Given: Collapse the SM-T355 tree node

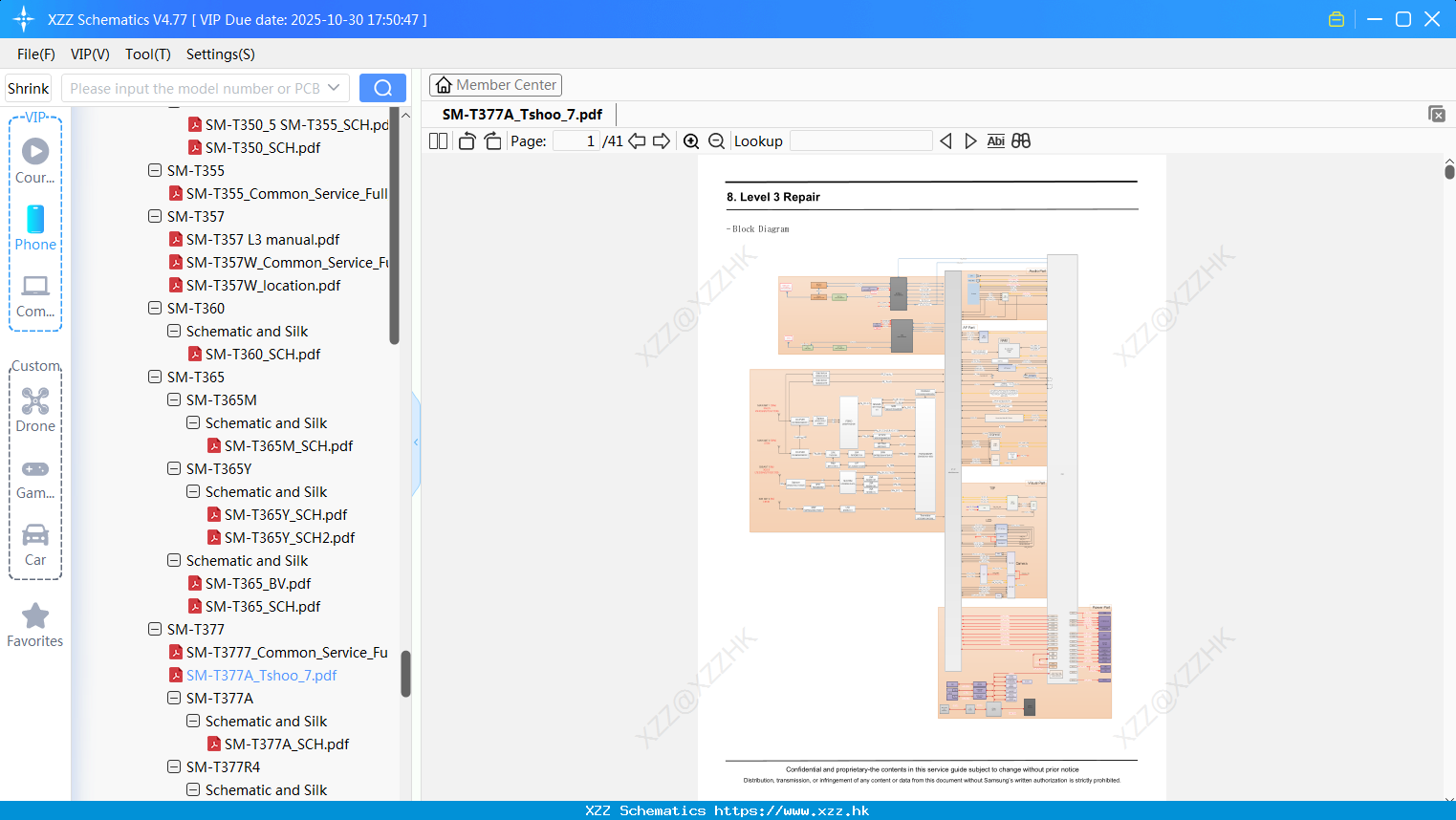Looking at the screenshot, I should coord(155,171).
